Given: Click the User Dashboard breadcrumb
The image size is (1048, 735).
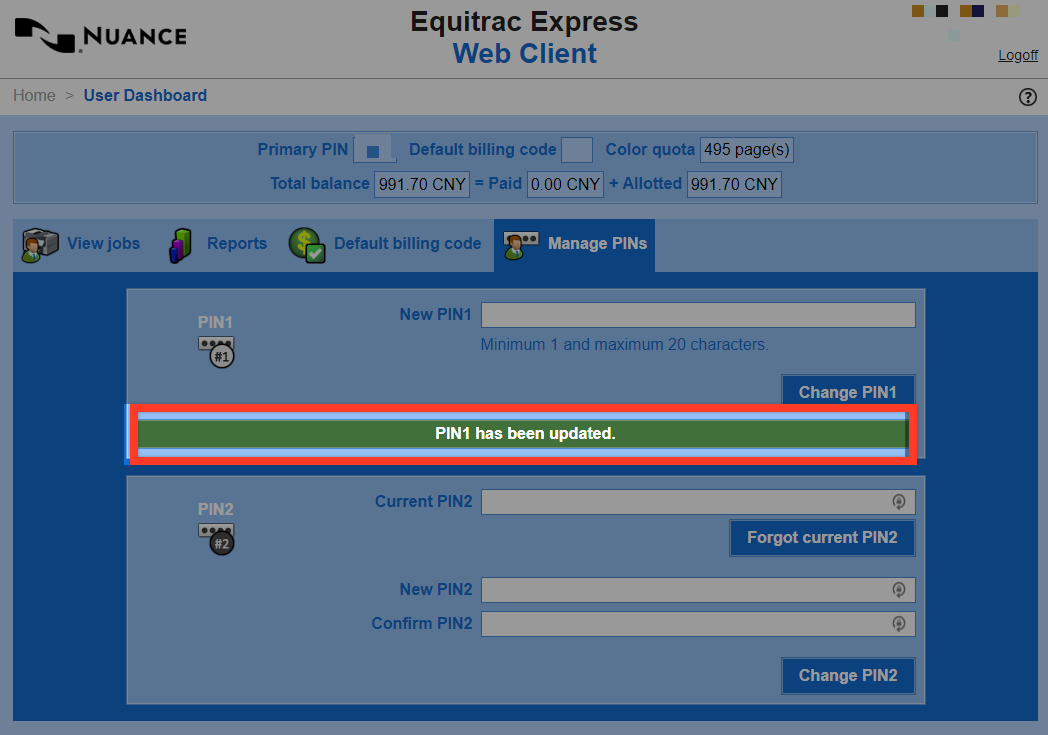Looking at the screenshot, I should click(145, 96).
